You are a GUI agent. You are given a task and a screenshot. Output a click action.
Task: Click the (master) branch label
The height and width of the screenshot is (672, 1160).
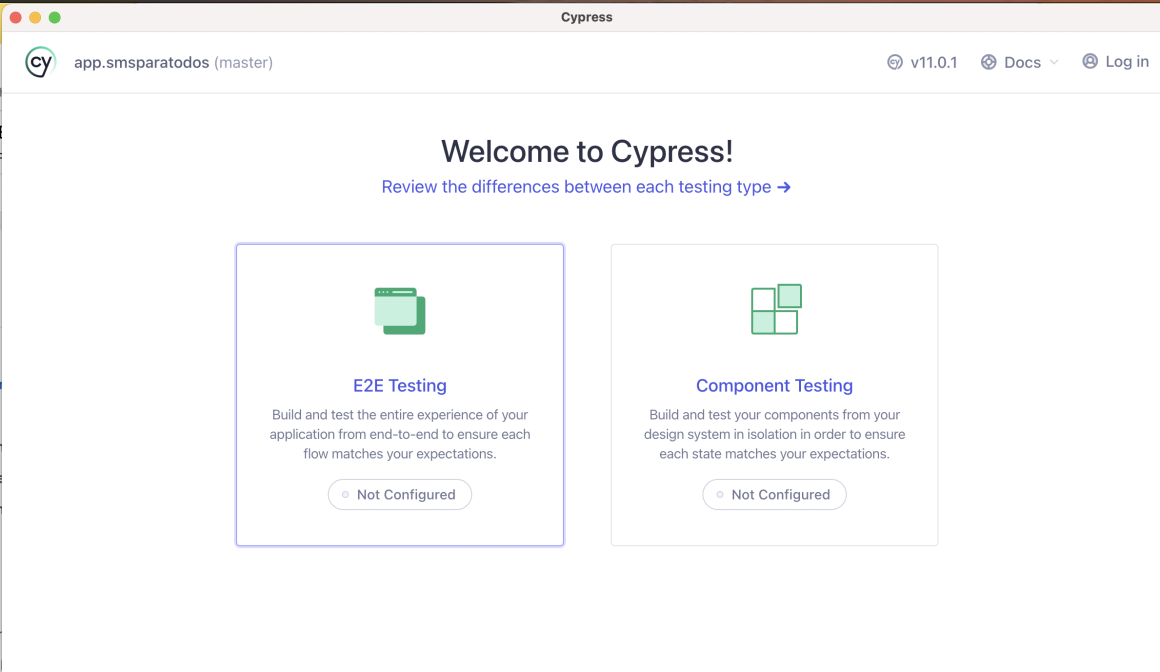(x=243, y=62)
